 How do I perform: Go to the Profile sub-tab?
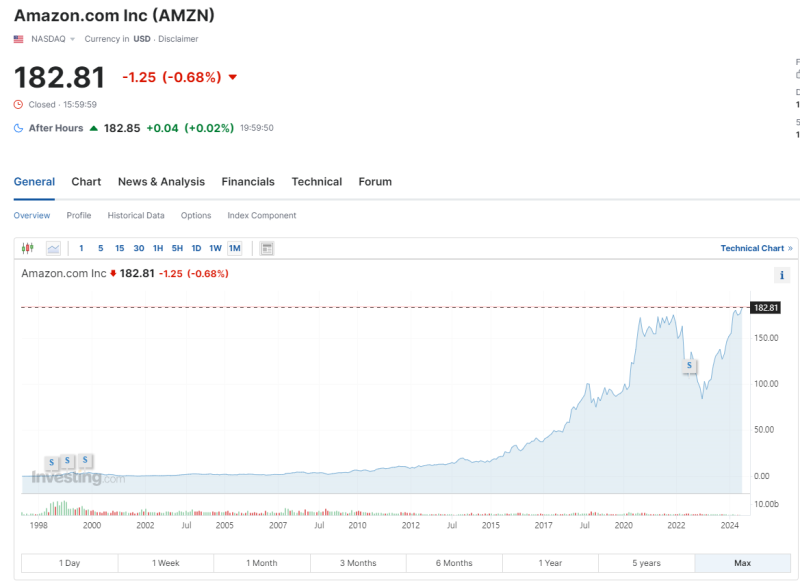[x=79, y=216]
